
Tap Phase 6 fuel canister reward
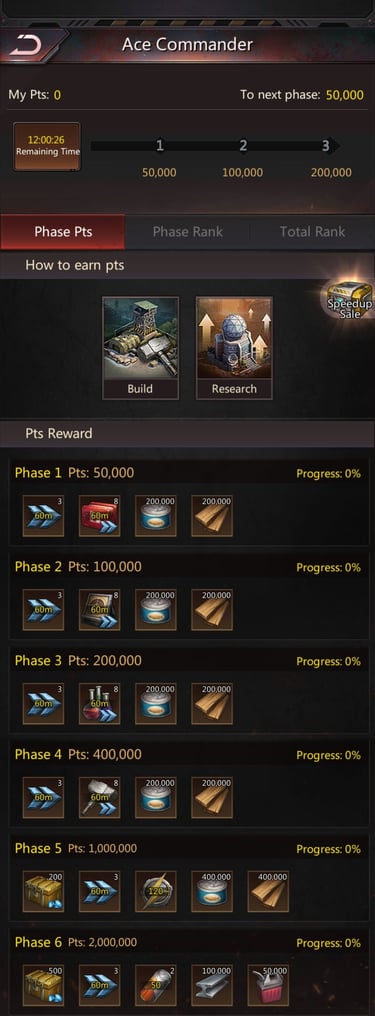click(x=268, y=986)
